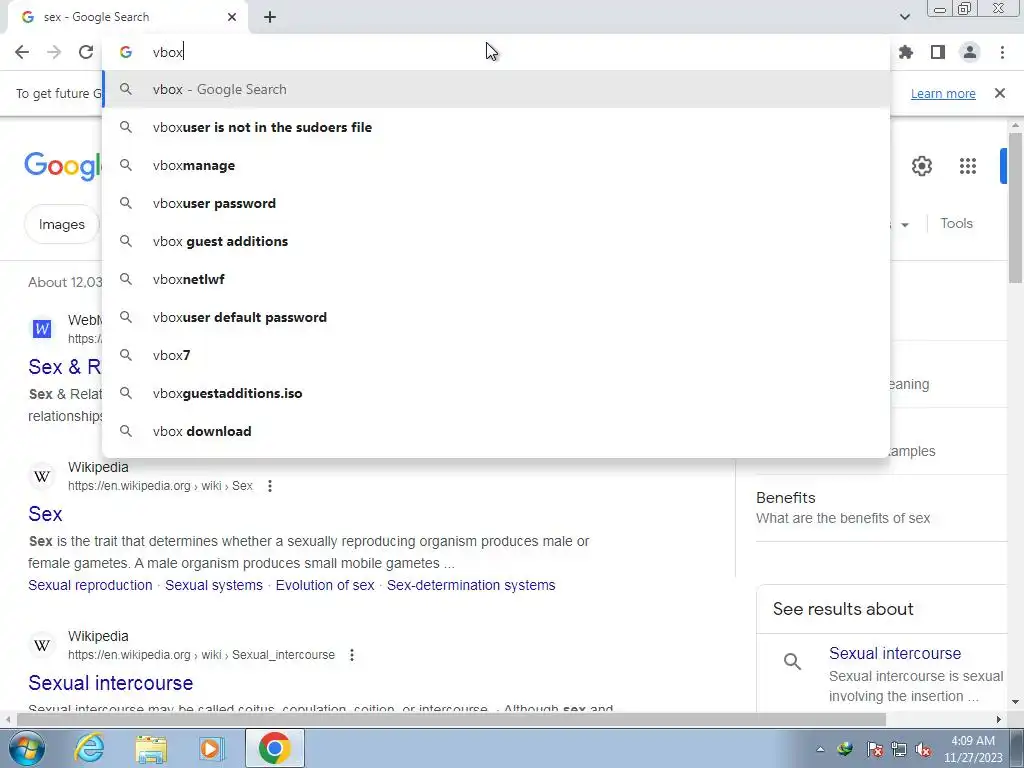Image resolution: width=1024 pixels, height=768 pixels.
Task: Open the search Tools button
Action: point(957,223)
